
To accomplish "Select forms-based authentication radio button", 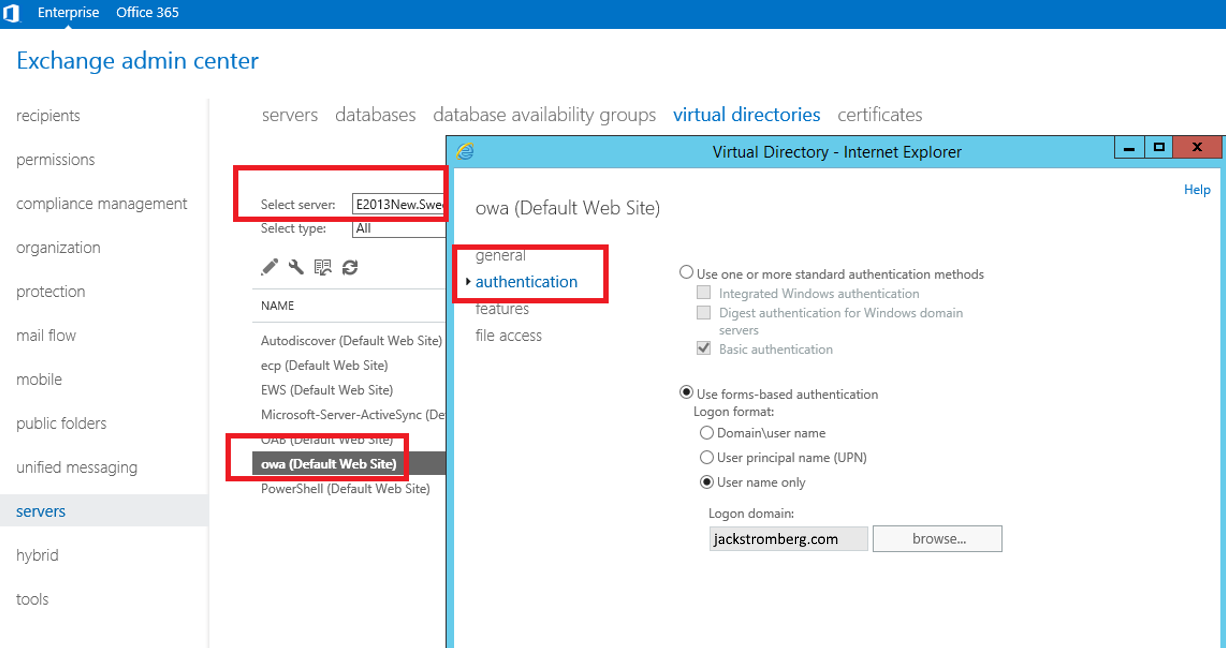I will pyautogui.click(x=686, y=393).
